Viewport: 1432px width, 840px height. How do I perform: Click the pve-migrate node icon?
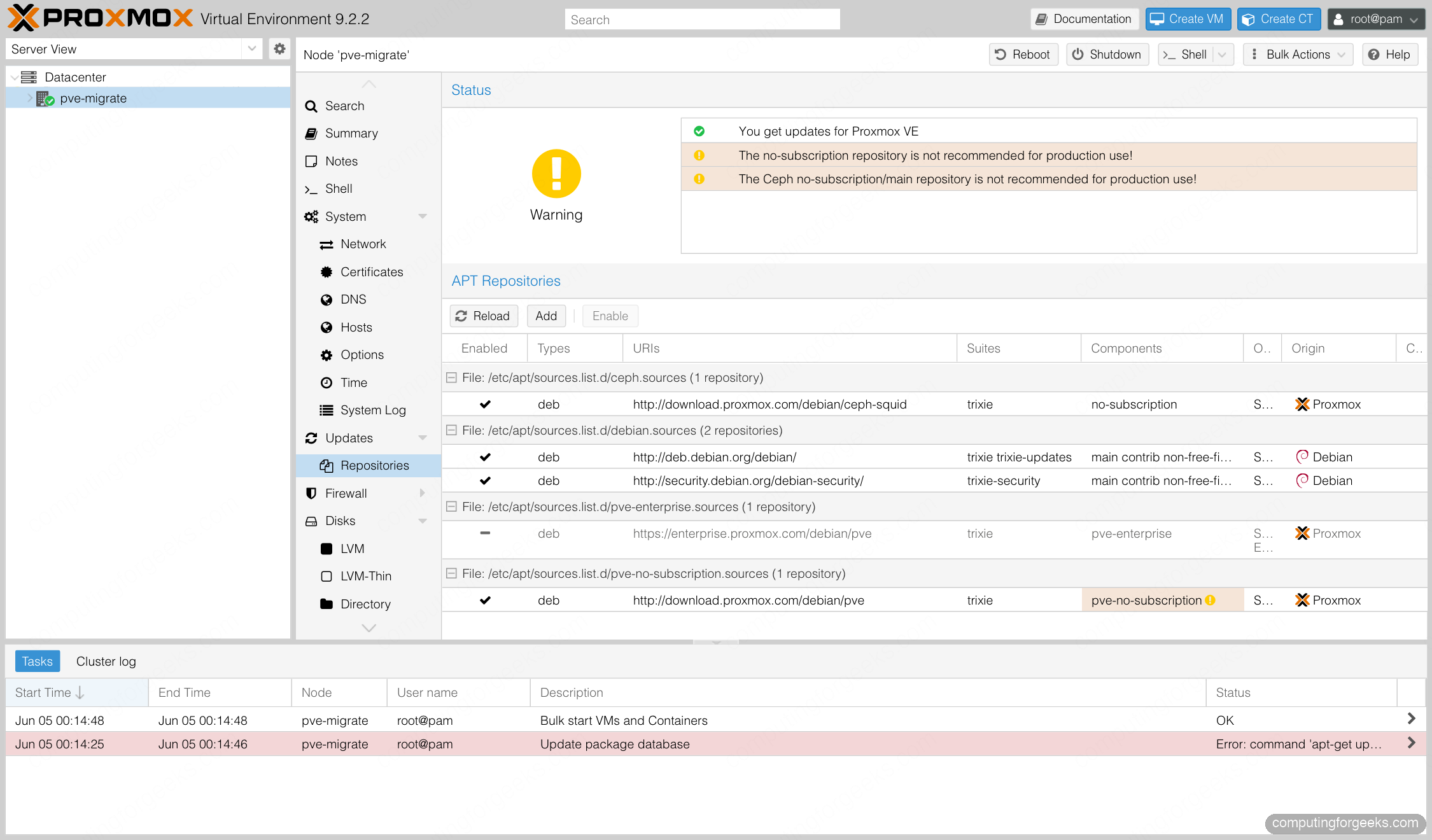(x=45, y=99)
